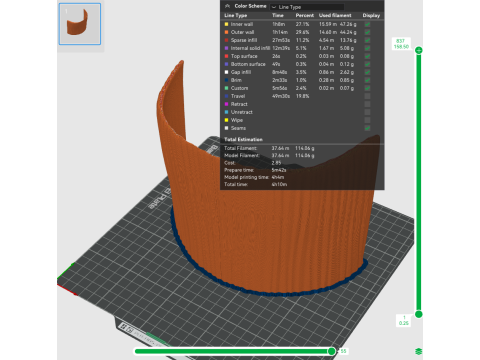
Task: Click the white Seams color swatch
Action: 227,128
